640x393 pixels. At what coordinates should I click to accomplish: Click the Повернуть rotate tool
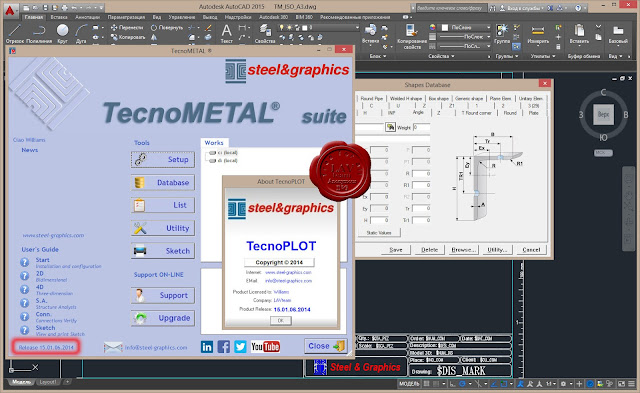pyautogui.click(x=167, y=27)
